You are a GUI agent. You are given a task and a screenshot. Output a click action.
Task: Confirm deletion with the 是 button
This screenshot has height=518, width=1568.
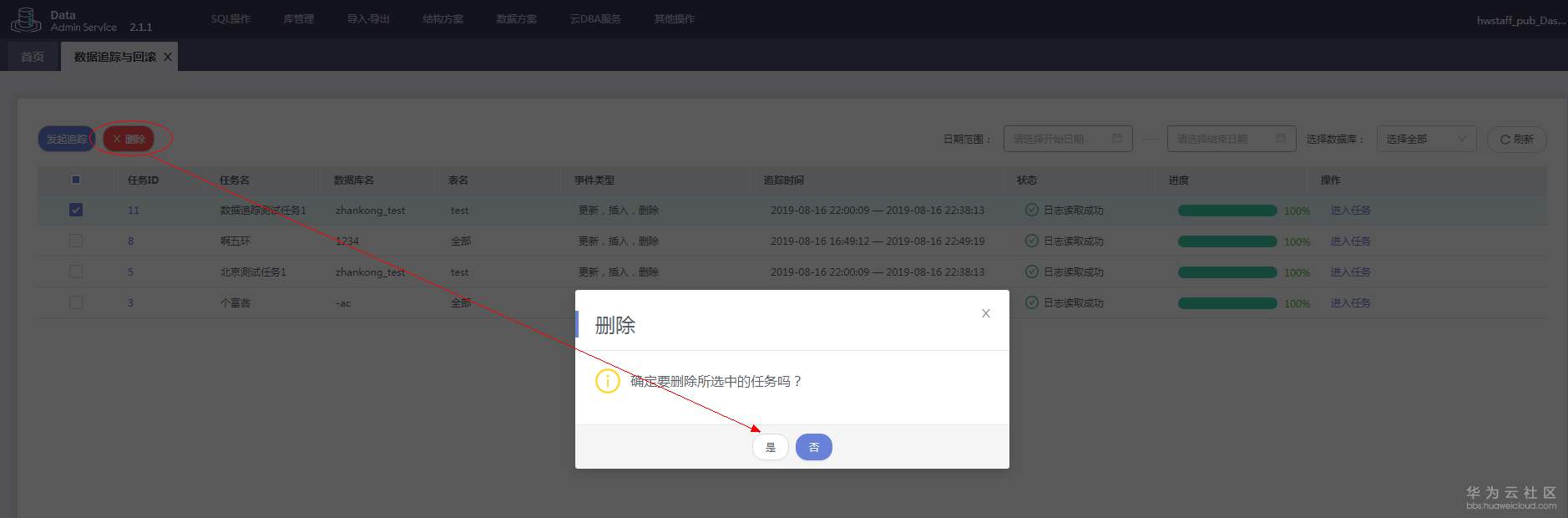tap(771, 447)
